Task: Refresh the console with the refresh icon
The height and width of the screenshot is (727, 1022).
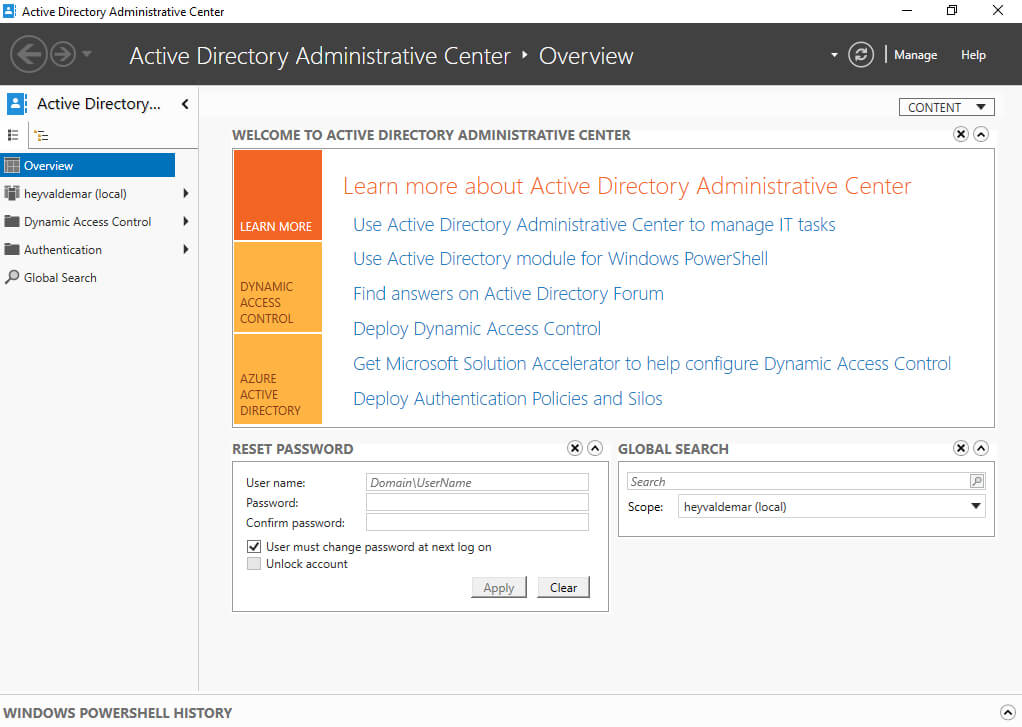Action: pos(860,55)
